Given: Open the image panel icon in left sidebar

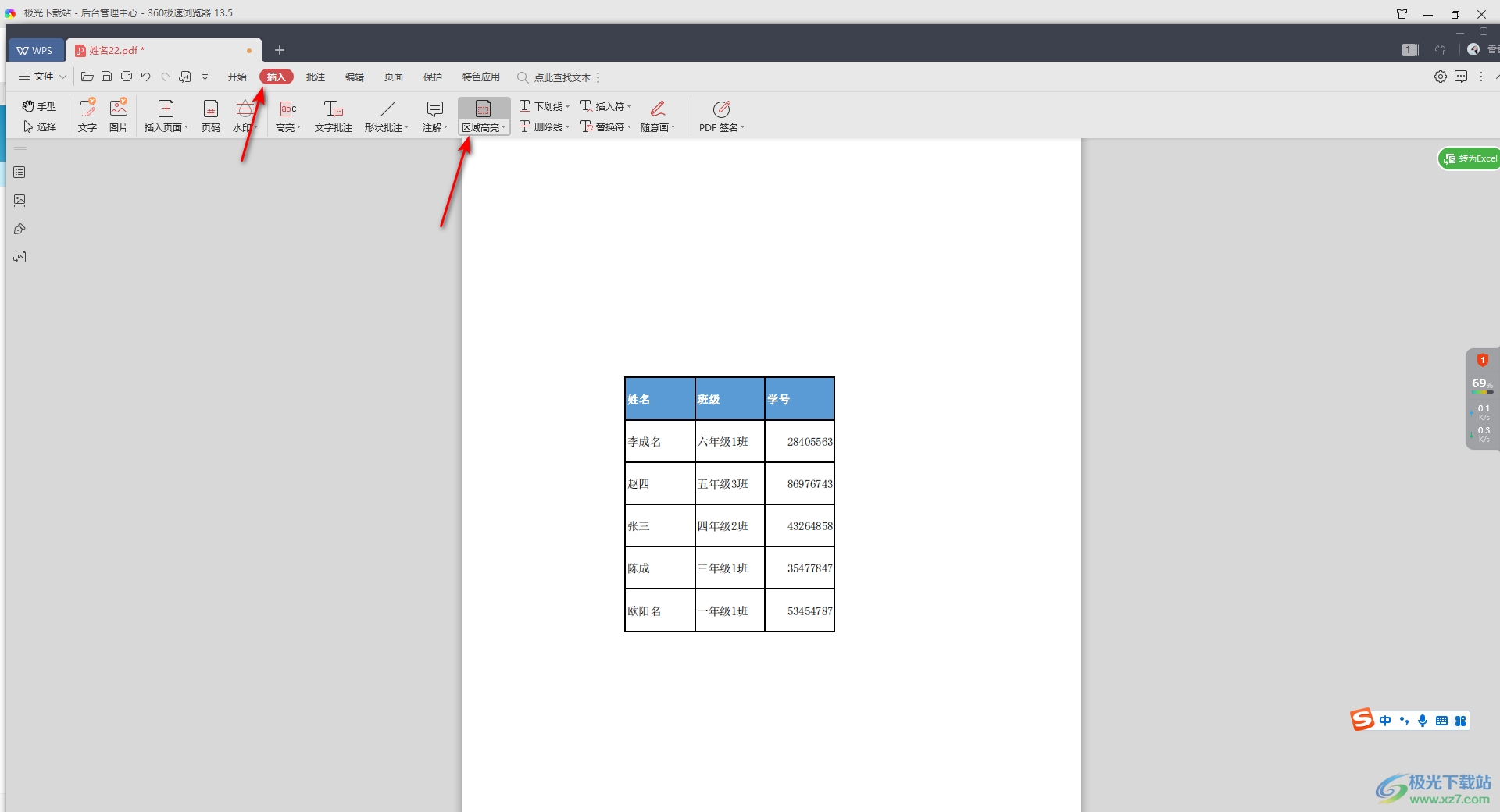Looking at the screenshot, I should point(20,201).
